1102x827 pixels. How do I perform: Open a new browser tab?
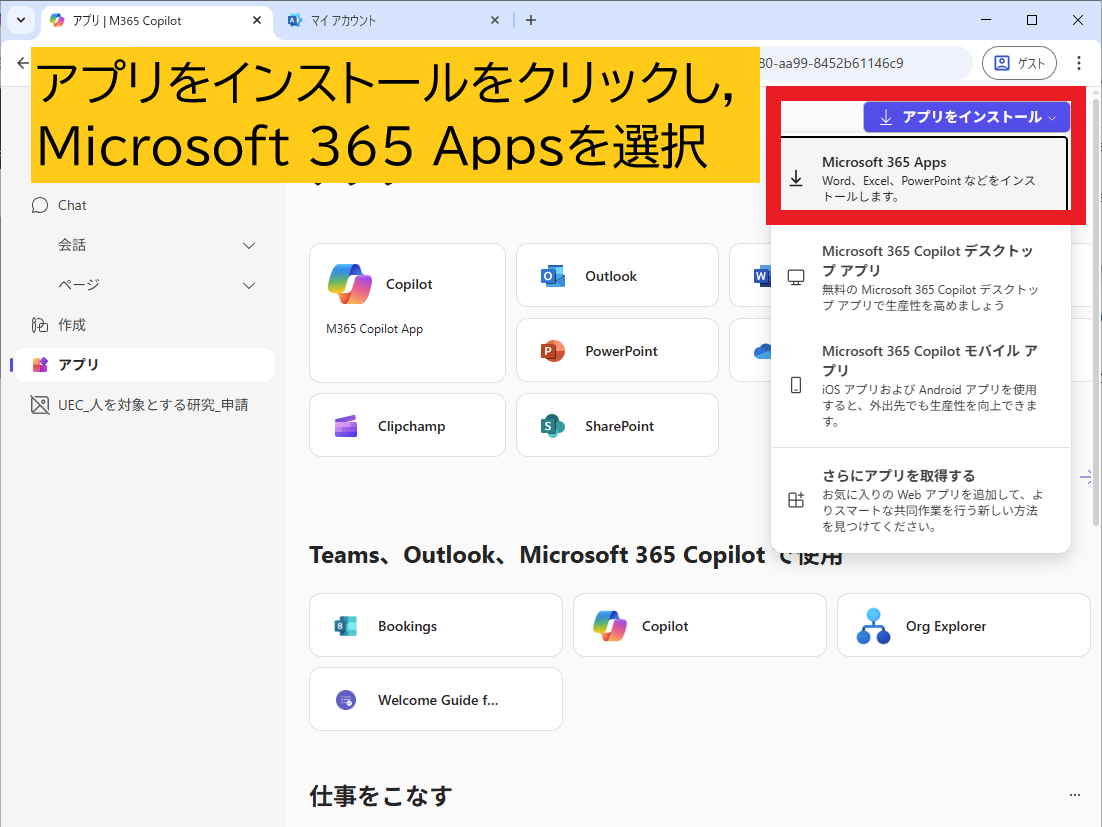click(x=531, y=20)
